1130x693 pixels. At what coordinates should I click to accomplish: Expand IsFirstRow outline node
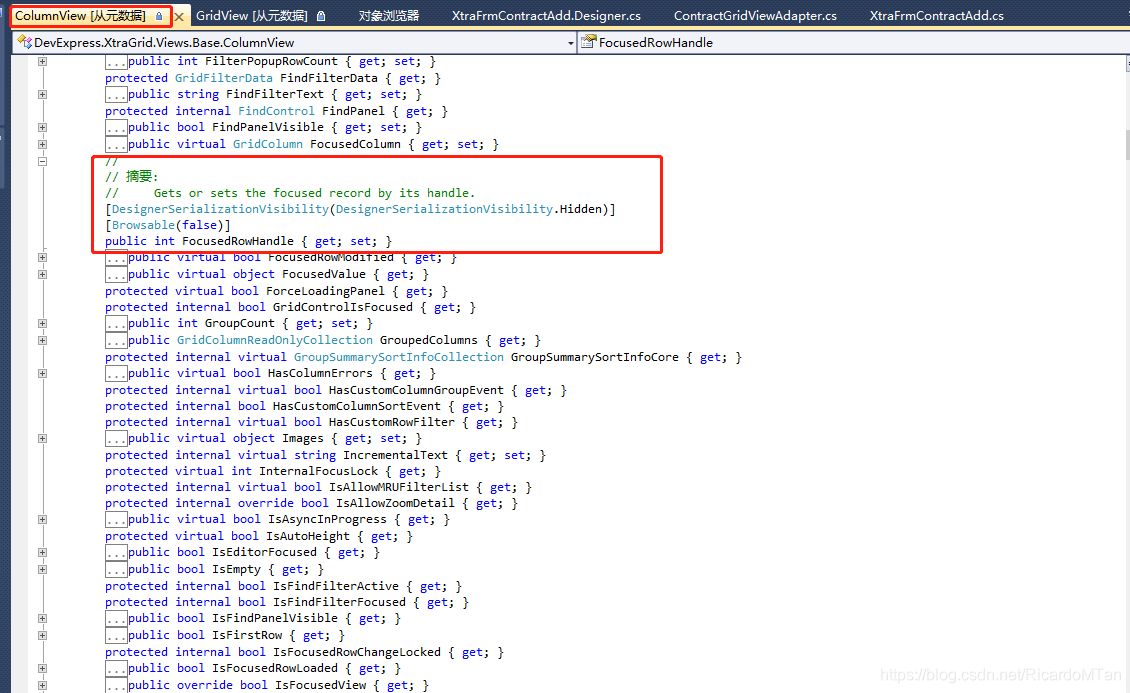coord(43,635)
